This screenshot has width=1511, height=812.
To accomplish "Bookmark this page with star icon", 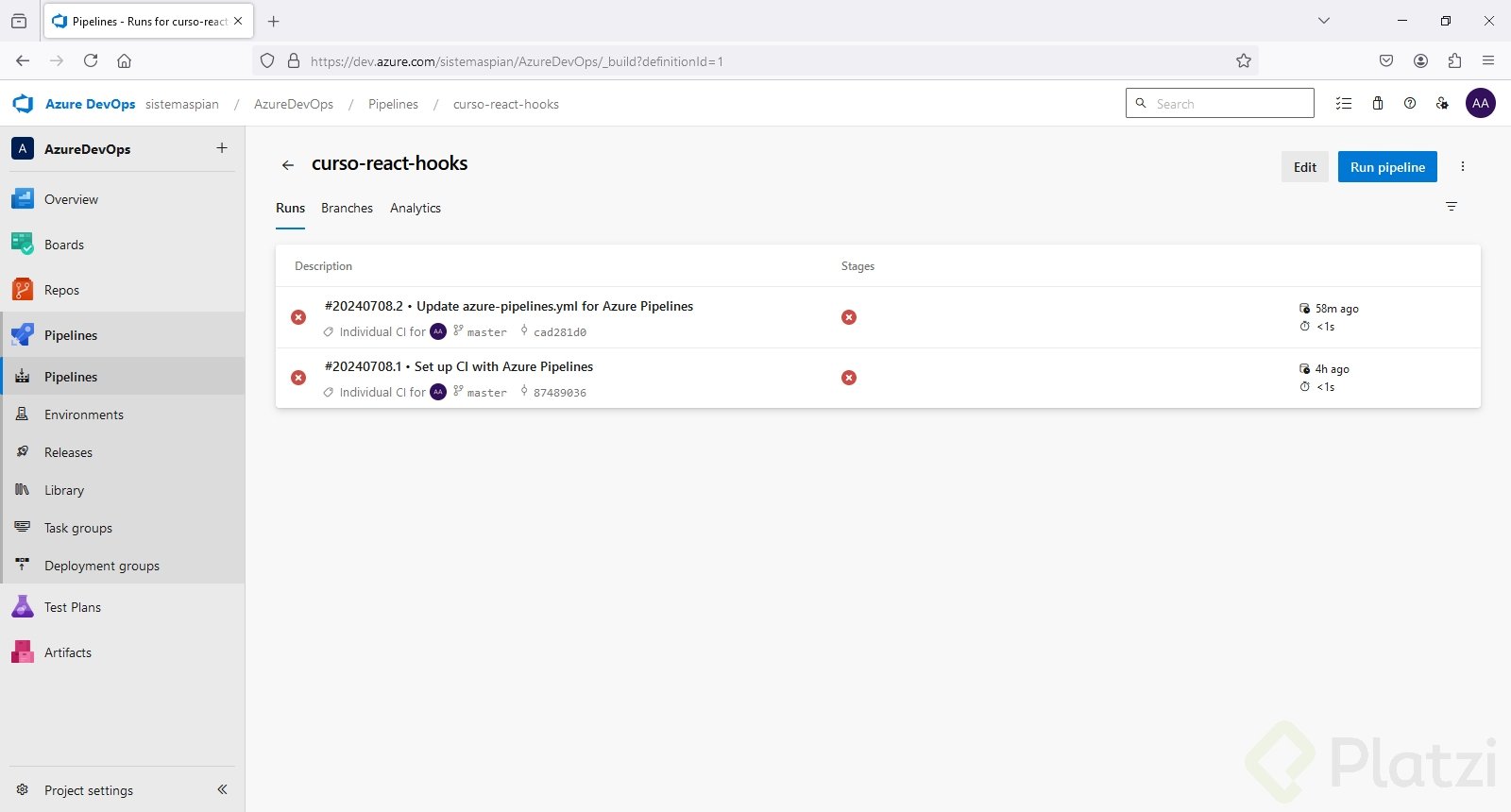I will pos(1244,61).
